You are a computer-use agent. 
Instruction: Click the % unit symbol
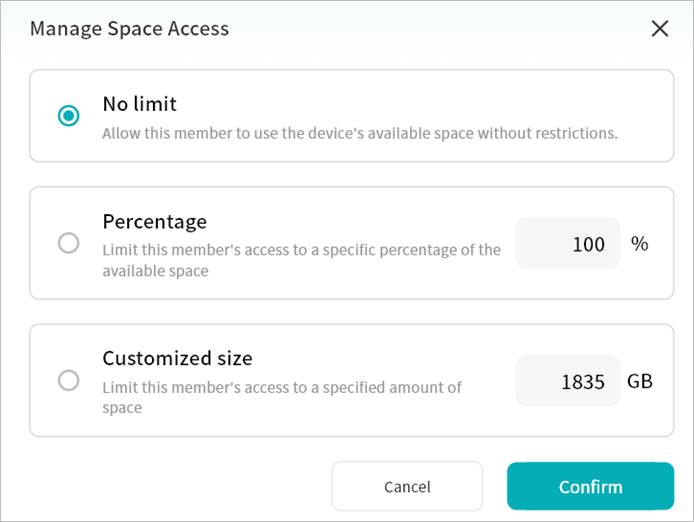[x=639, y=243]
